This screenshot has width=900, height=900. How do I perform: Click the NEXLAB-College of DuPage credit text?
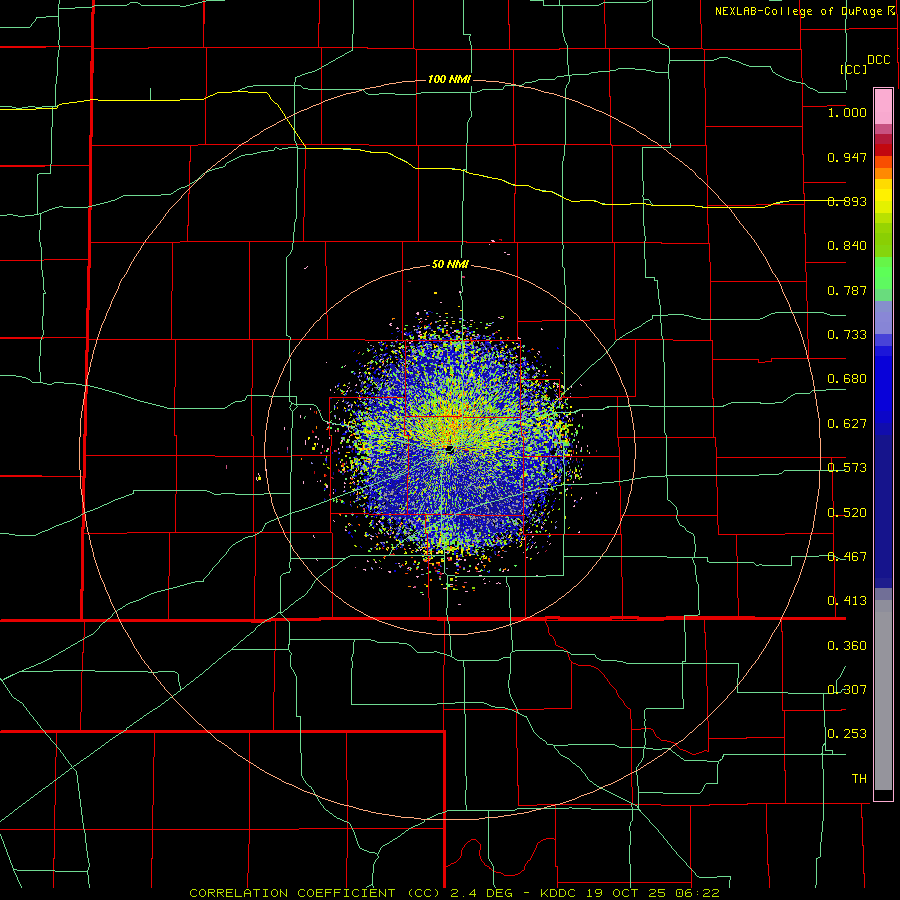[x=799, y=11]
